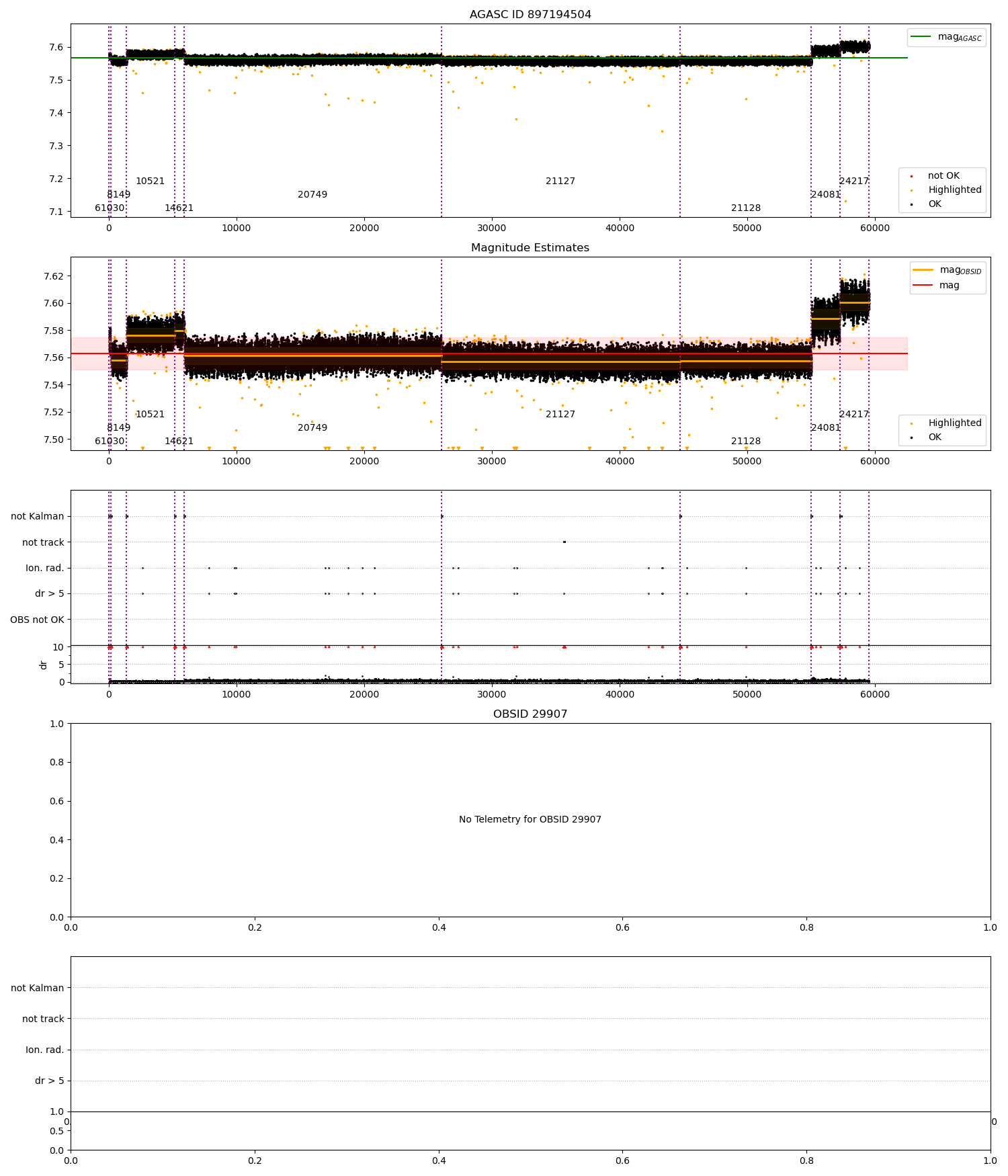Click the 7.3 y-axis tick in the top plot

56,146
